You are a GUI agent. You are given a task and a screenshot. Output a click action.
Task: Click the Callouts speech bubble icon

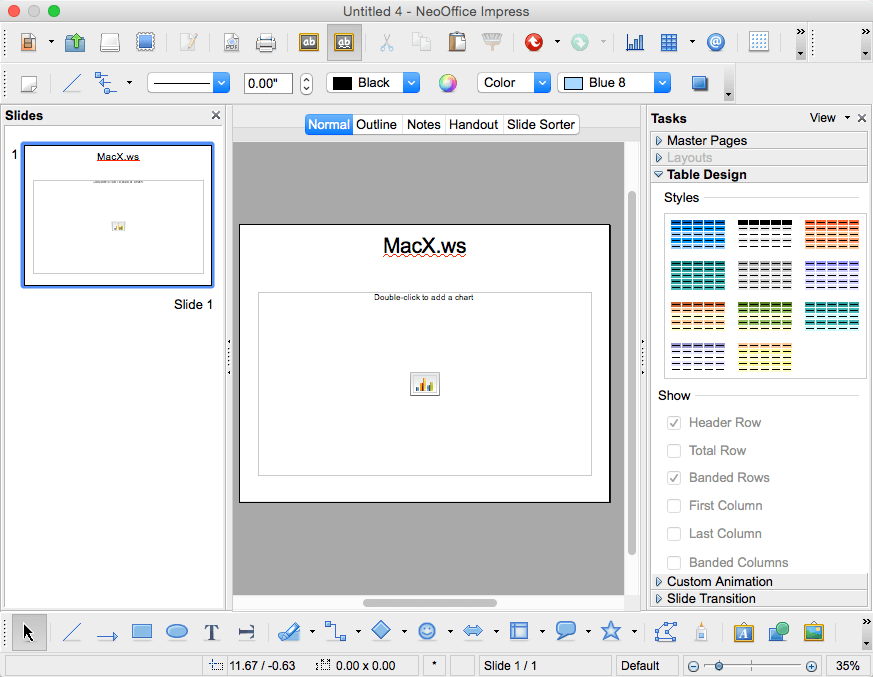(566, 631)
